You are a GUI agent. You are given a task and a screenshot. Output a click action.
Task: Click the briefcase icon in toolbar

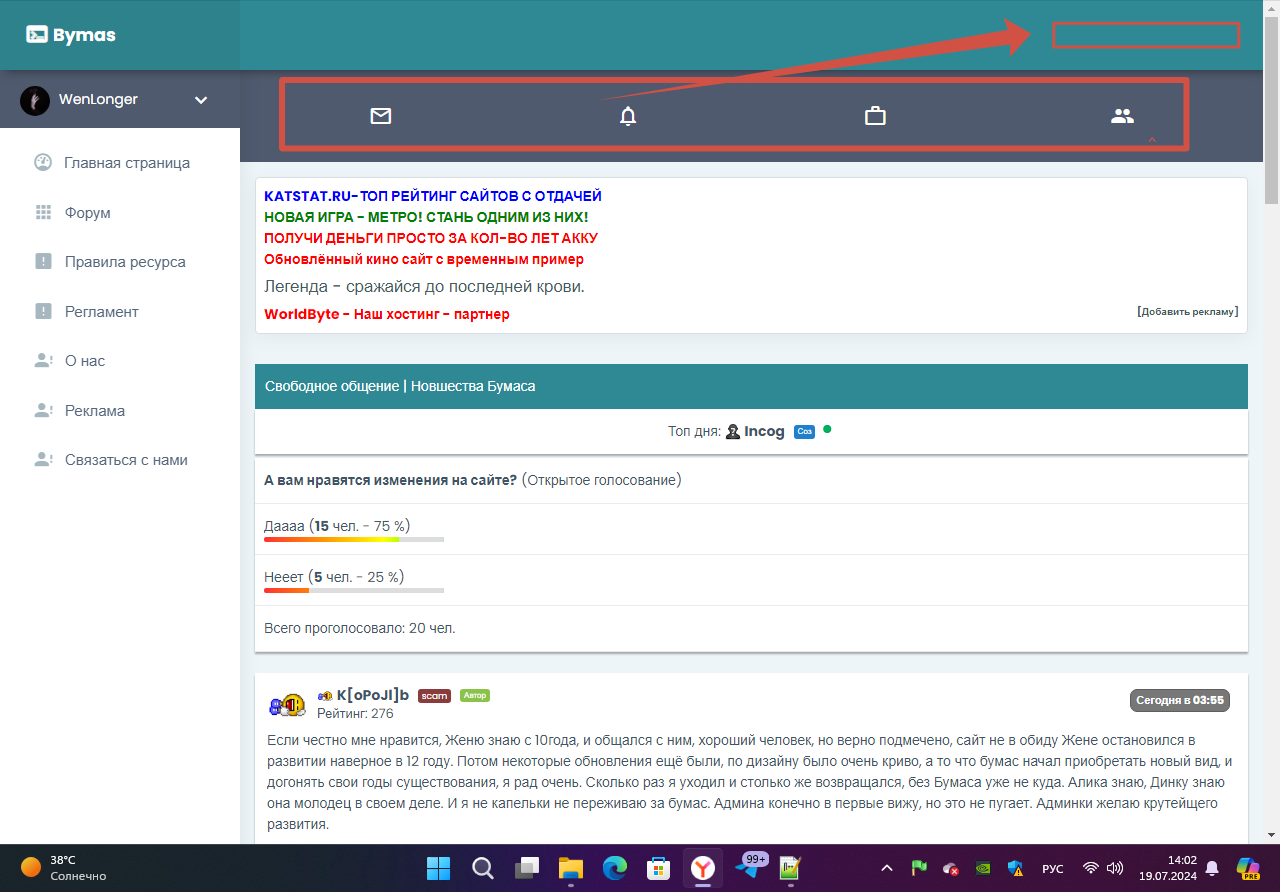click(x=875, y=116)
